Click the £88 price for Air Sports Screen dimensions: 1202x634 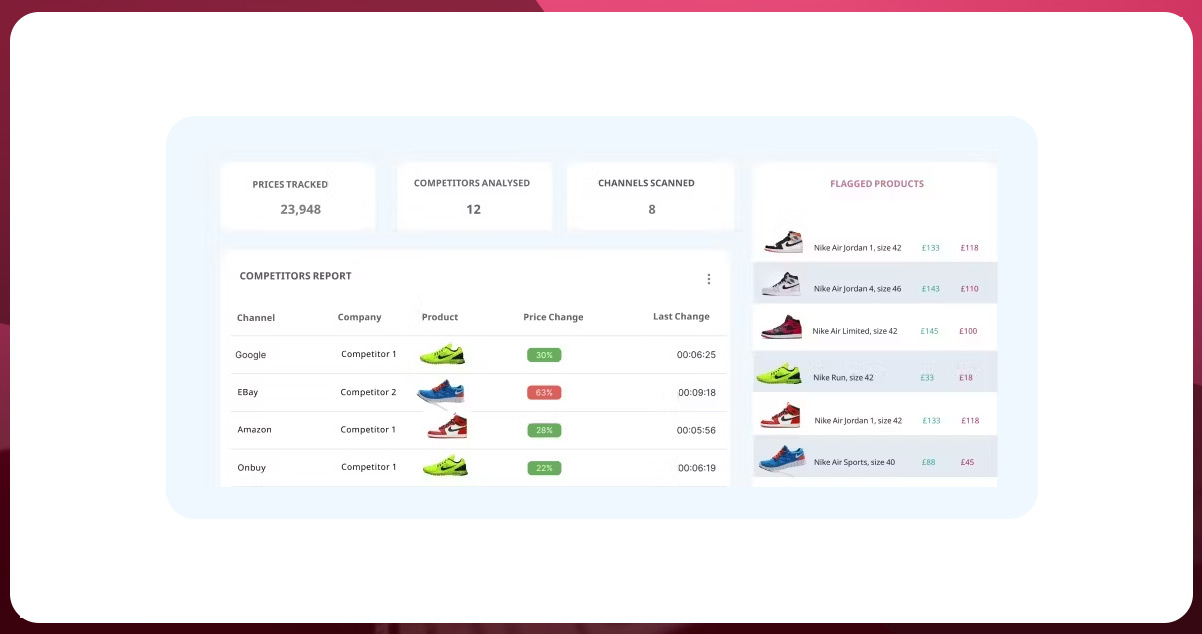tap(928, 463)
